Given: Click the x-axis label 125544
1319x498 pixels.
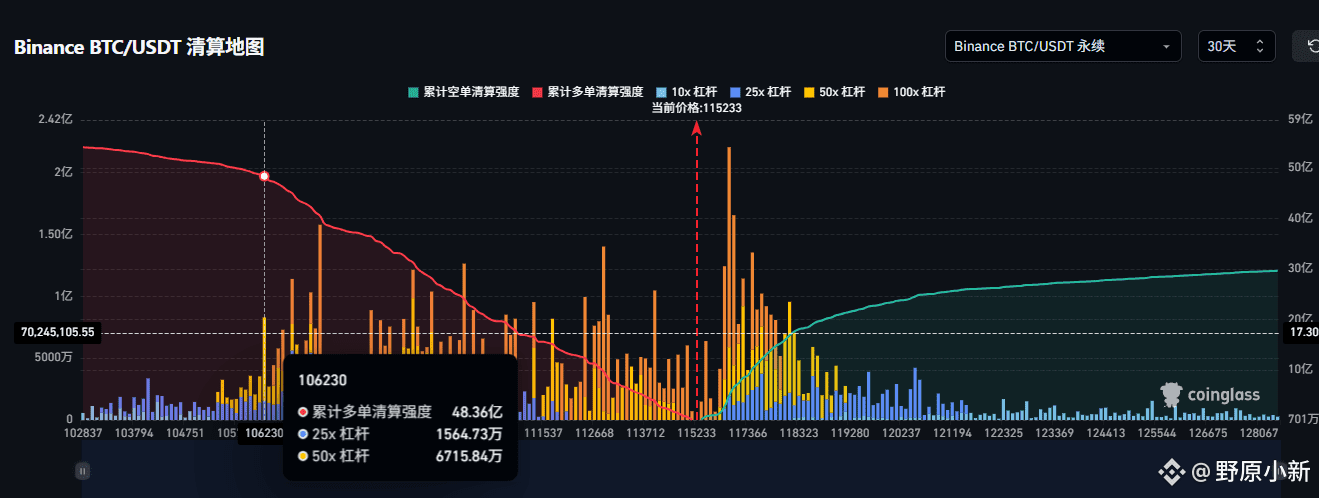Looking at the screenshot, I should pyautogui.click(x=1156, y=433).
